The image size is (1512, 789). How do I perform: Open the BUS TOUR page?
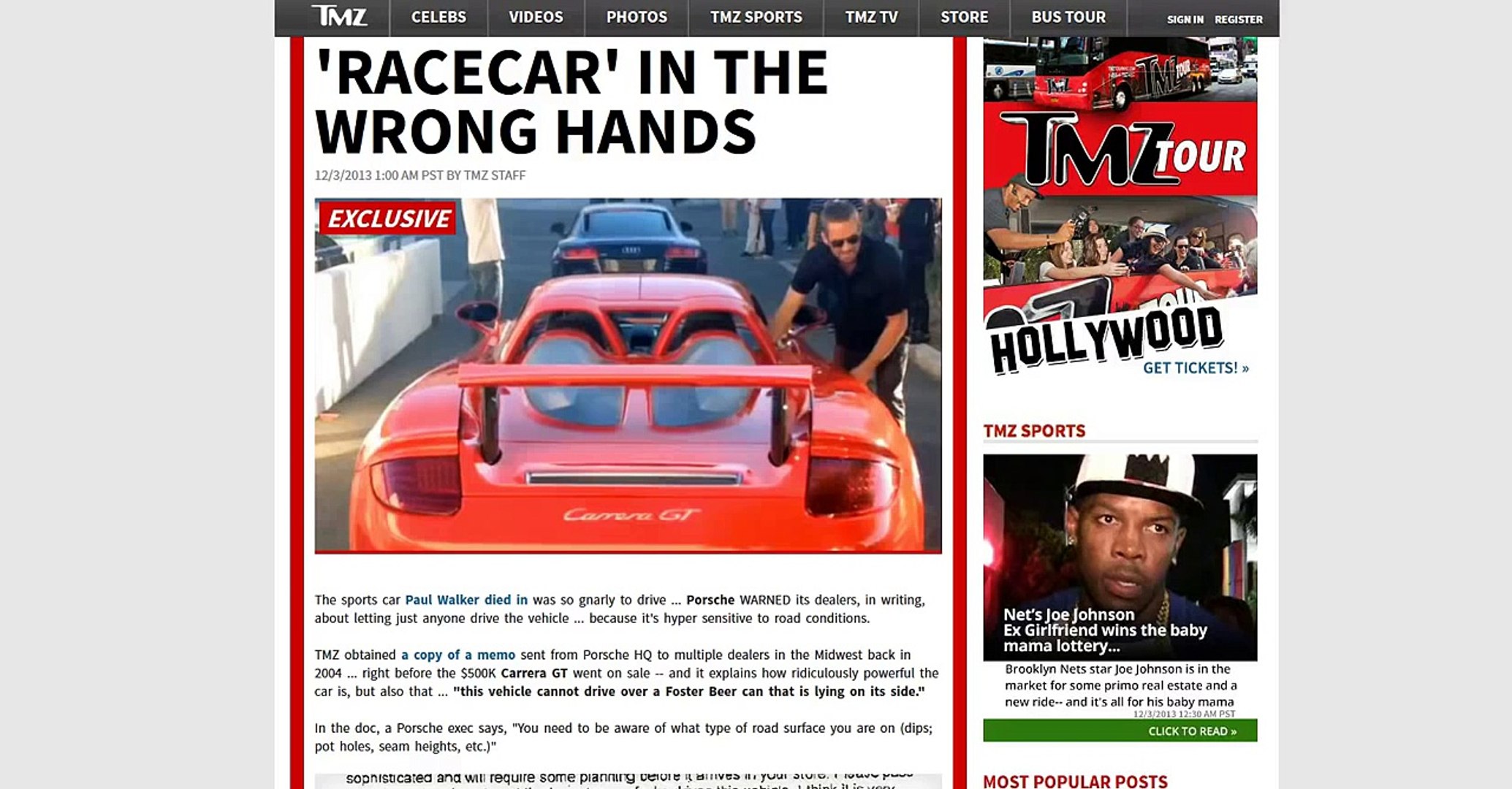point(1068,17)
